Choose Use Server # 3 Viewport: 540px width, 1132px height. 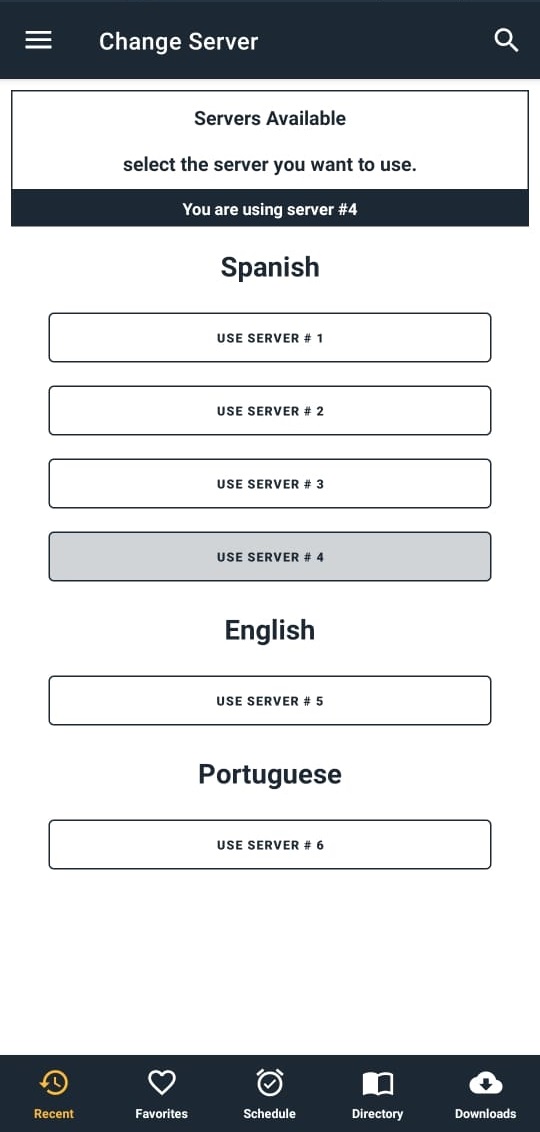270,483
